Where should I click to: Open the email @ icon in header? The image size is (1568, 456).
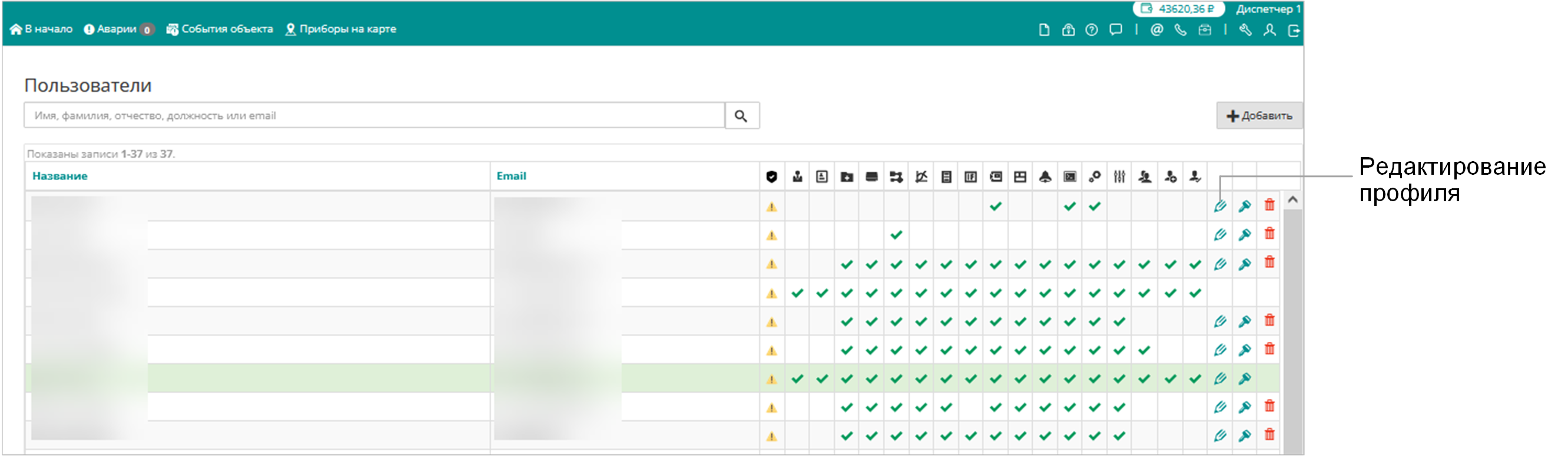[x=1156, y=30]
